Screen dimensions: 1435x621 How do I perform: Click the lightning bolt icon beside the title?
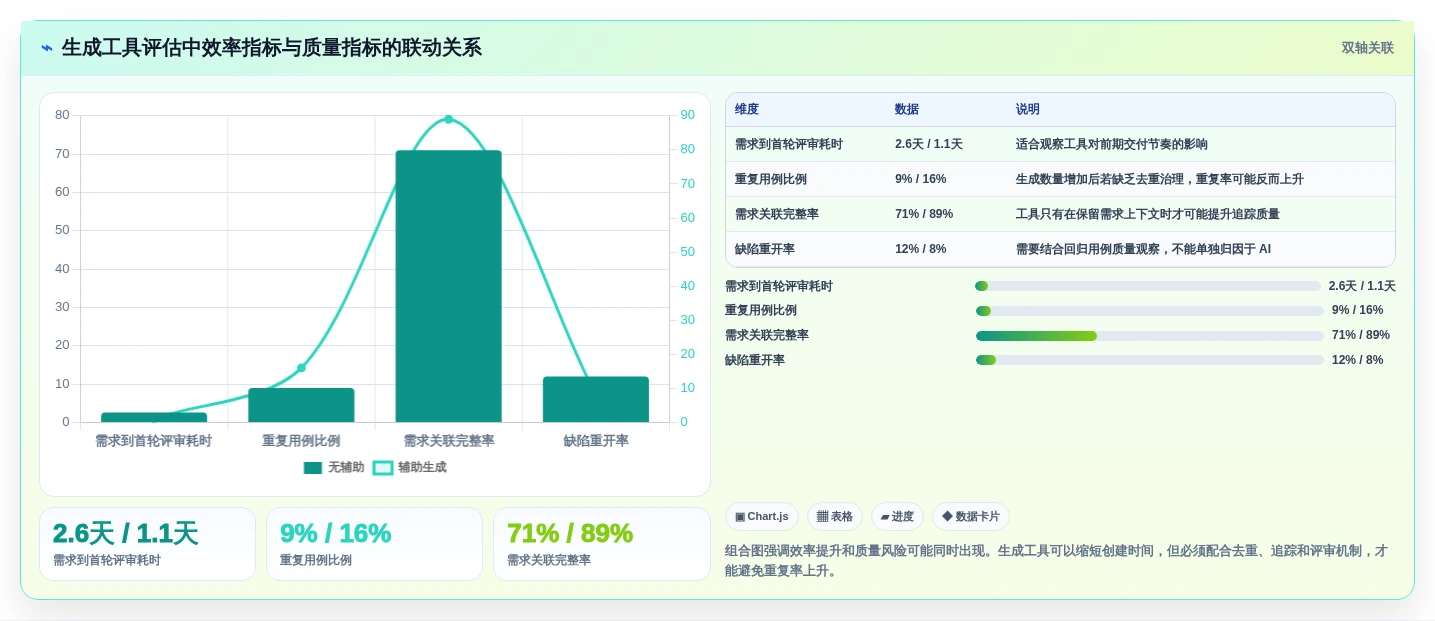click(x=47, y=48)
